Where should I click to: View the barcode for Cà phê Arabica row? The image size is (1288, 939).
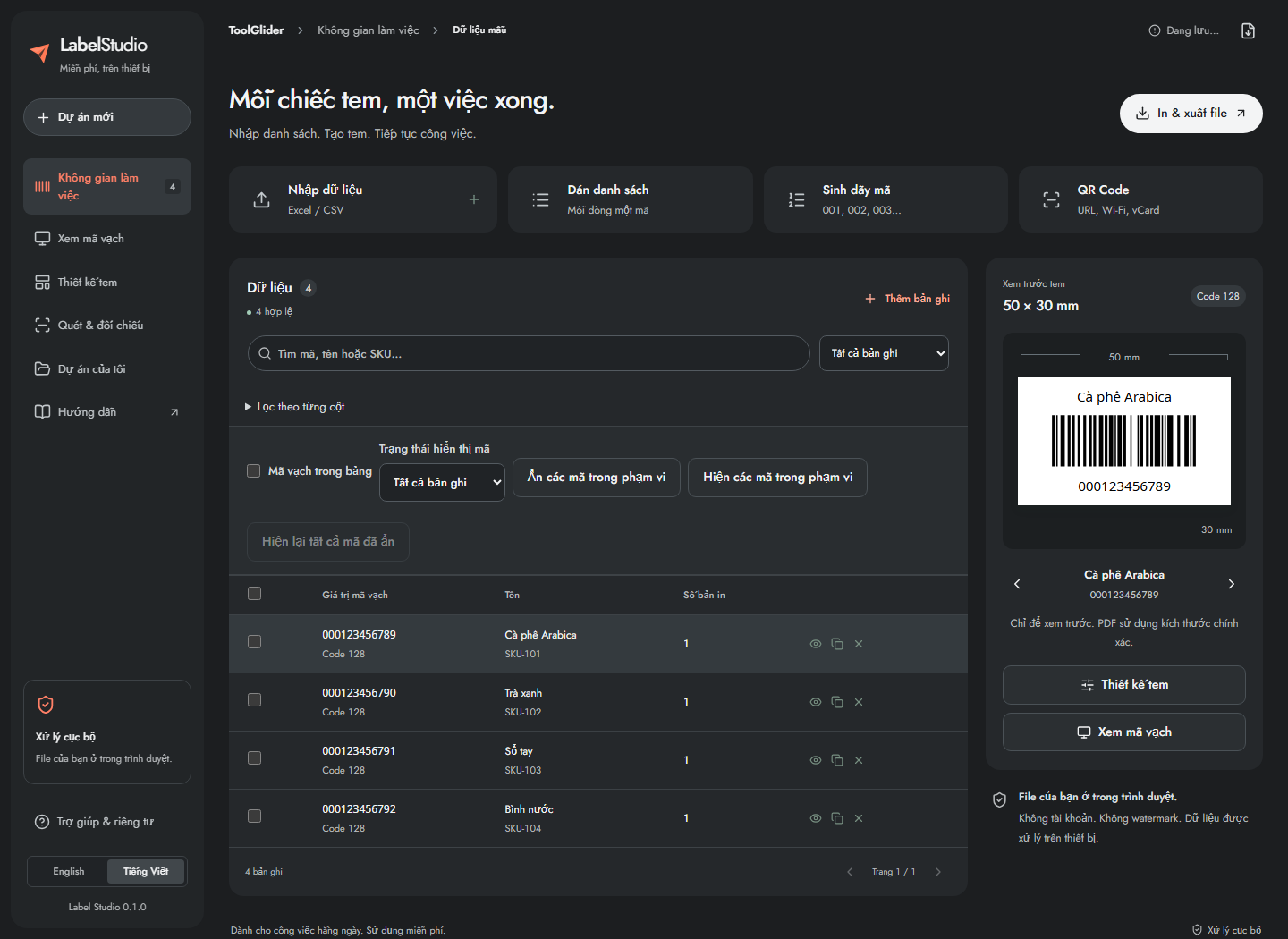tap(816, 644)
